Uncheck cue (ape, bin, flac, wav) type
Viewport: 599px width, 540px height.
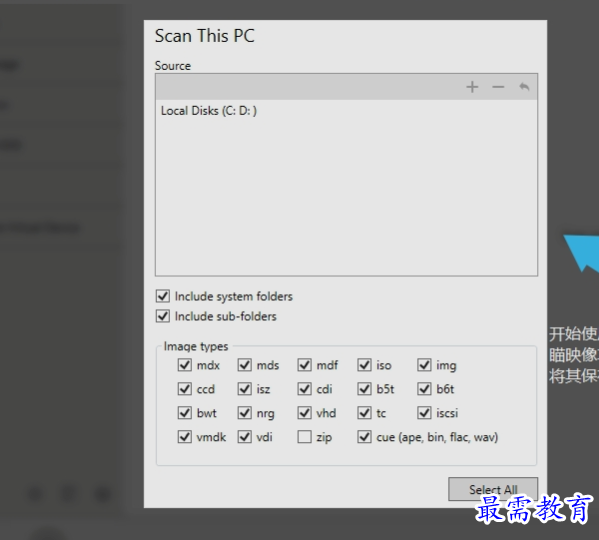click(364, 437)
